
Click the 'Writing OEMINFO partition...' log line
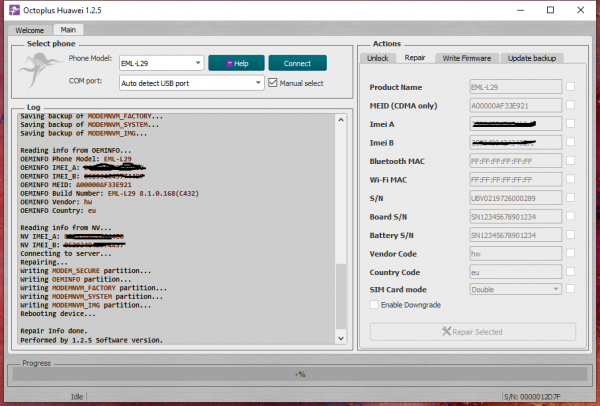(76, 279)
